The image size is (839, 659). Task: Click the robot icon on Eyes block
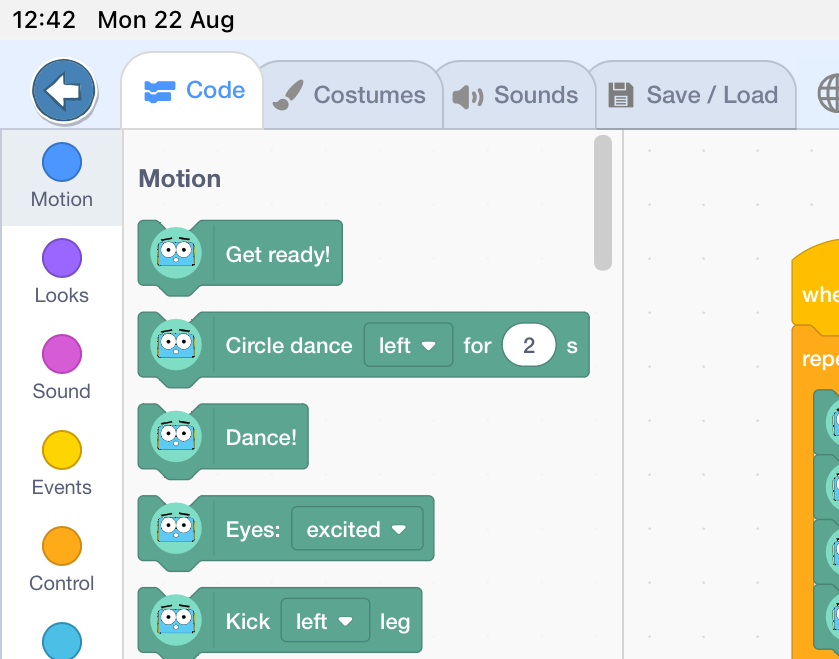coord(176,529)
